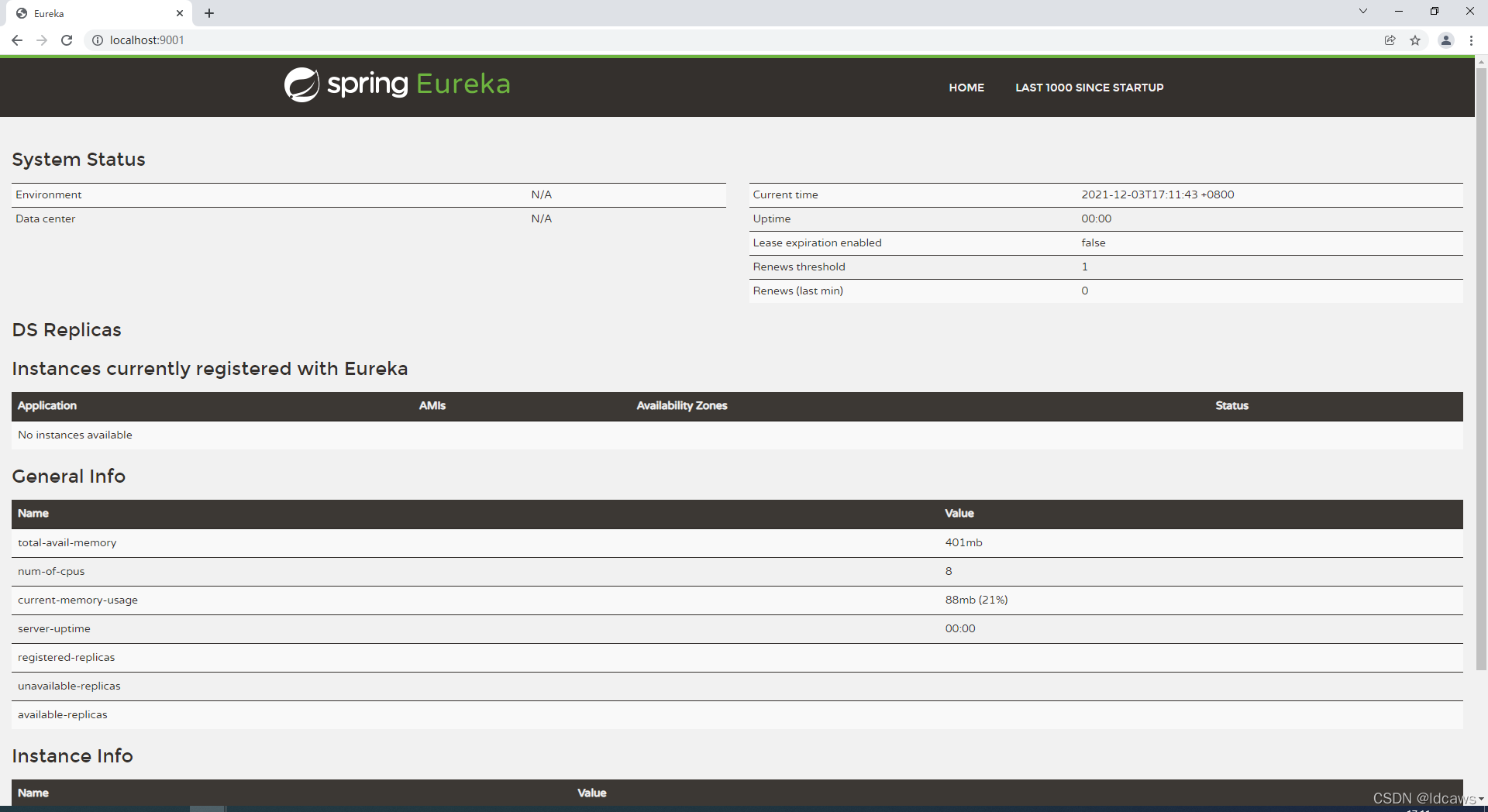Share this page via address bar icon
Image resolution: width=1488 pixels, height=812 pixels.
[x=1390, y=40]
